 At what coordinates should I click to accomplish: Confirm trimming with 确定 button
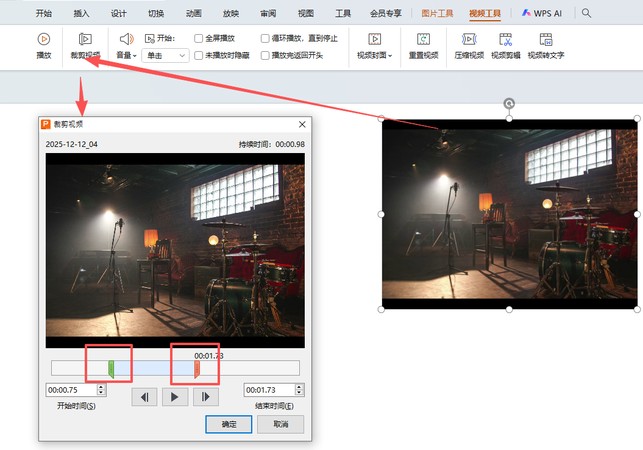pyautogui.click(x=229, y=424)
